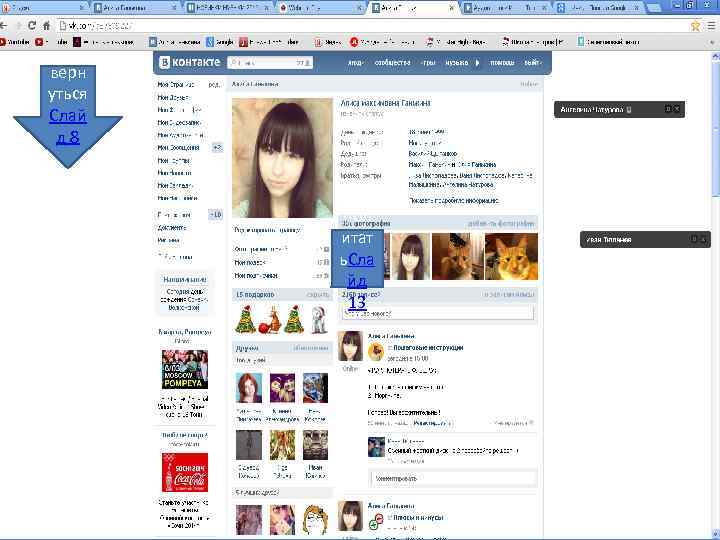Open the 15 подарков section header

tap(282, 294)
